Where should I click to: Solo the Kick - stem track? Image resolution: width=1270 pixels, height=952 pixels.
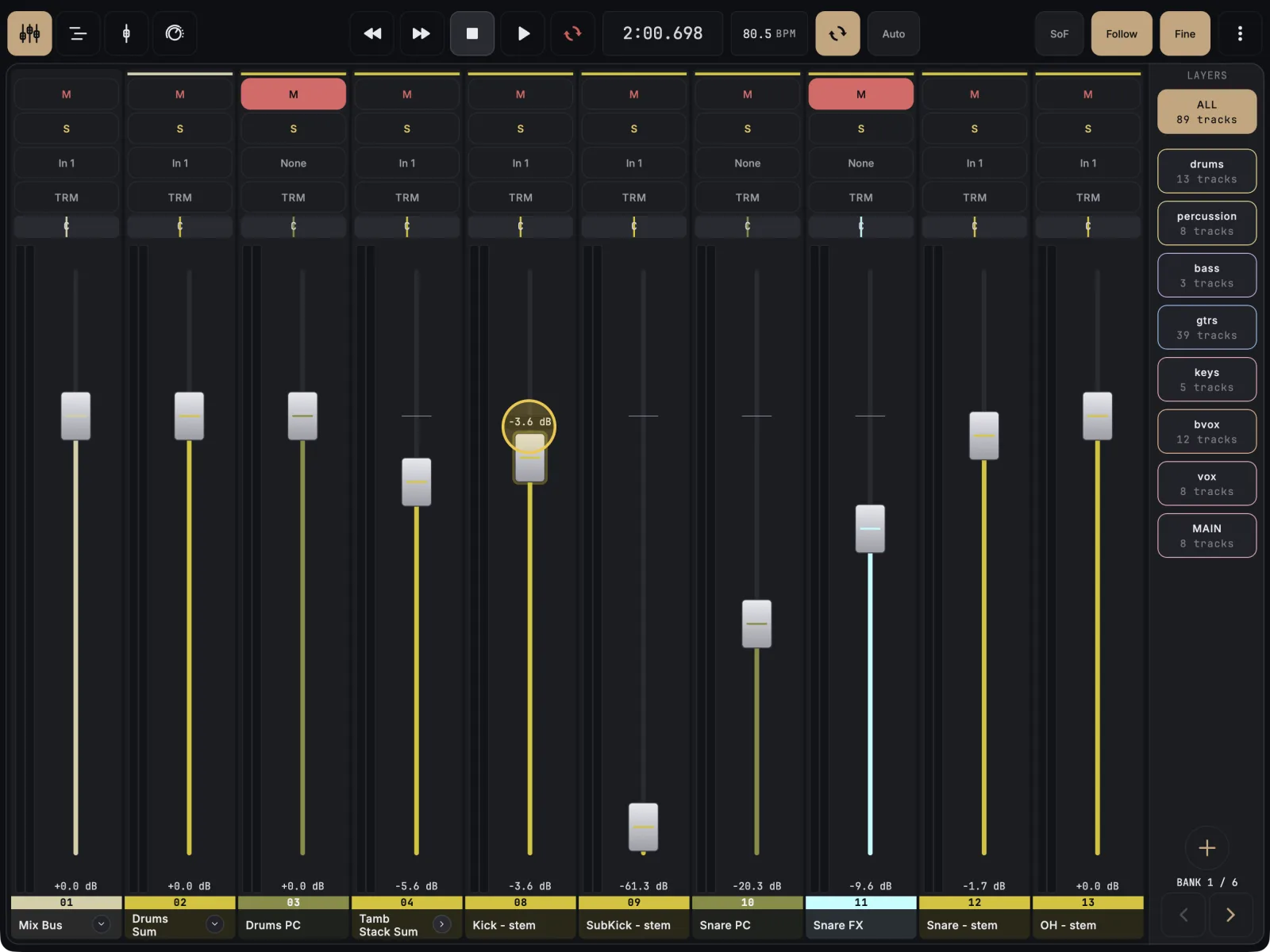click(521, 129)
